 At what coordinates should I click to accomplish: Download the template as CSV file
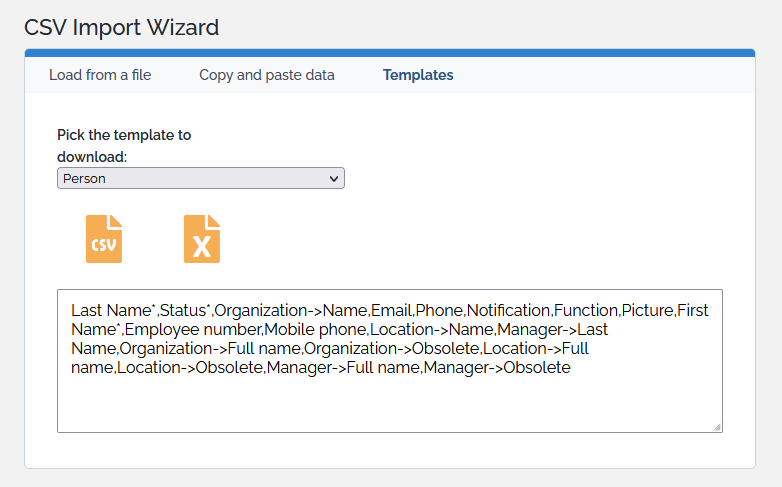[x=104, y=239]
